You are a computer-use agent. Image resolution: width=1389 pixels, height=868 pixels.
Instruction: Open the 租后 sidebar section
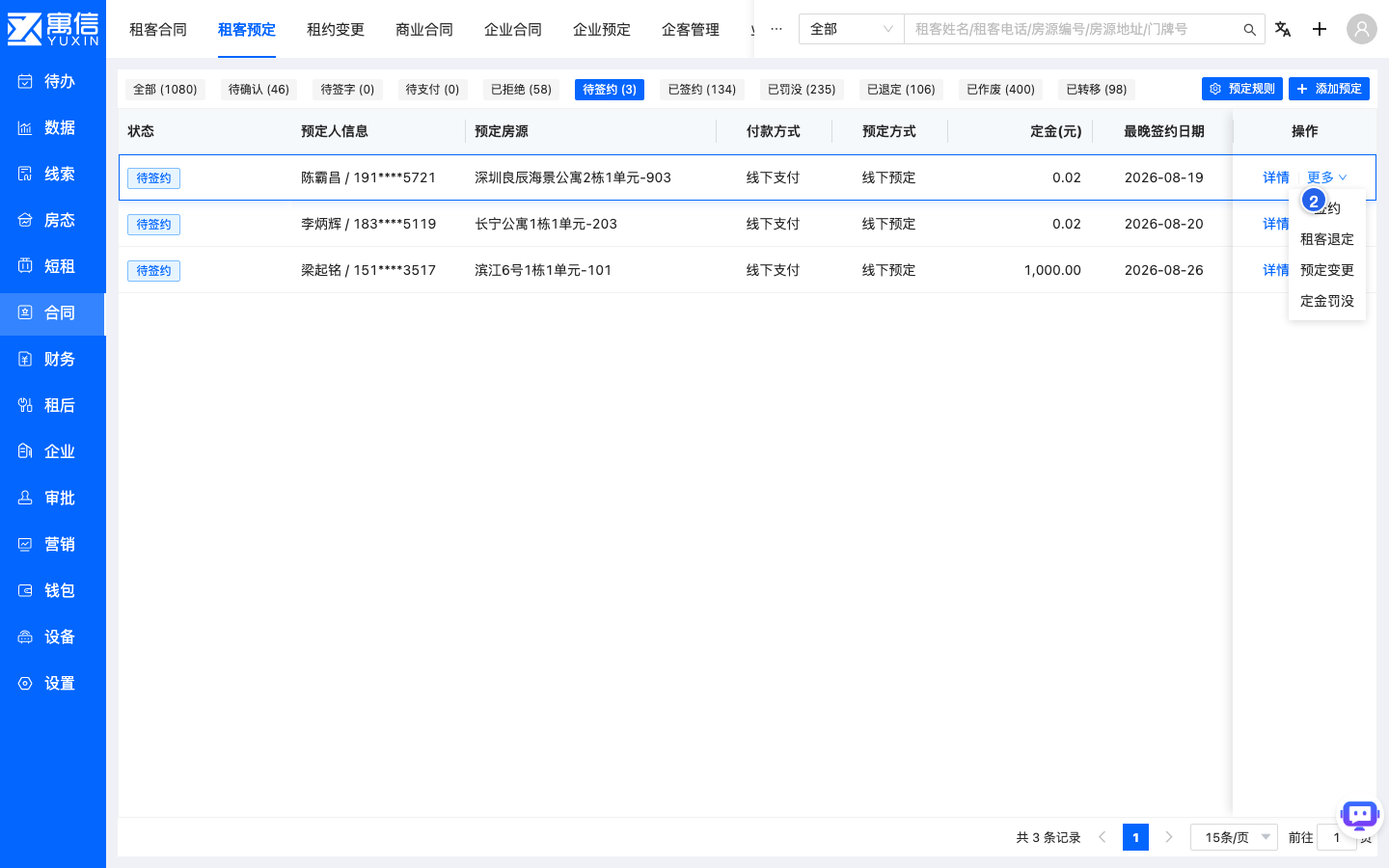[52, 405]
